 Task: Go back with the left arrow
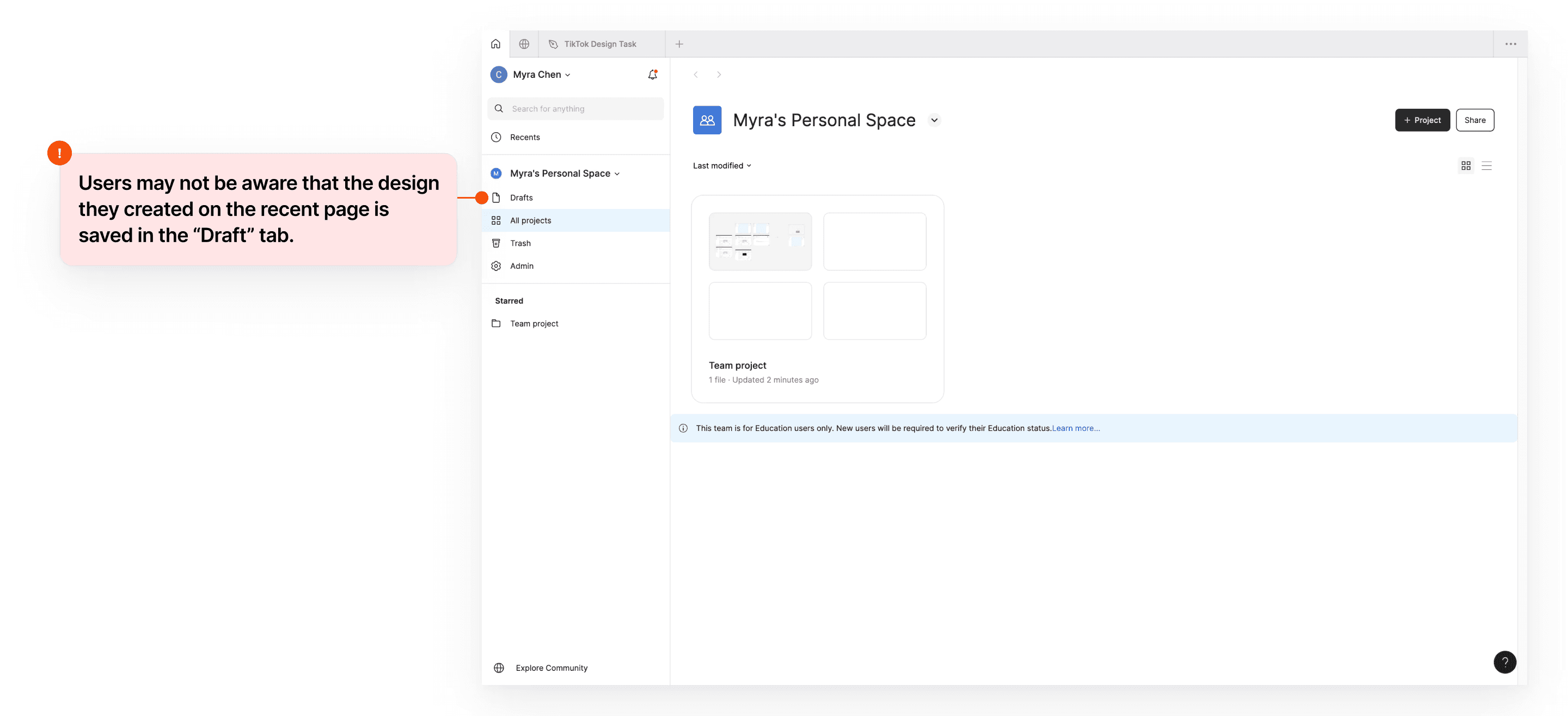tap(695, 74)
